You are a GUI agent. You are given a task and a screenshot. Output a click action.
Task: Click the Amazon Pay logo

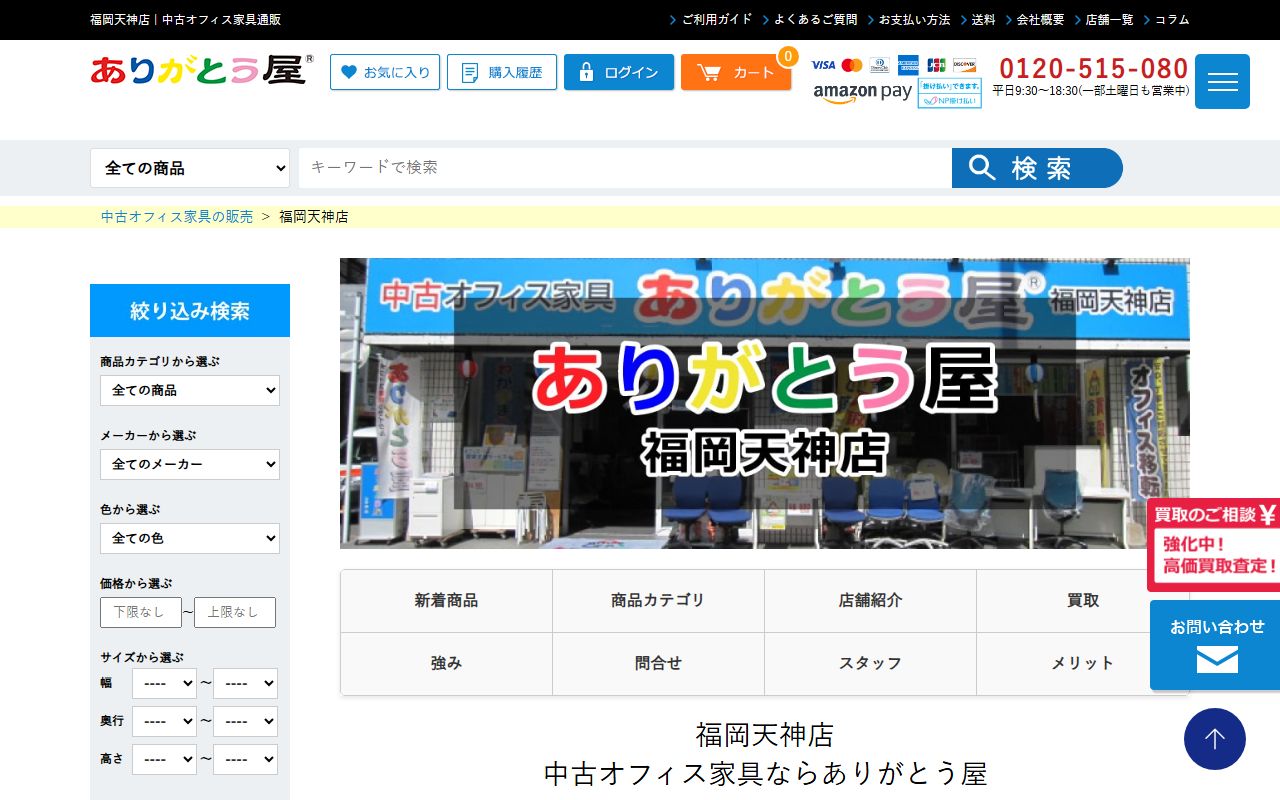point(863,92)
